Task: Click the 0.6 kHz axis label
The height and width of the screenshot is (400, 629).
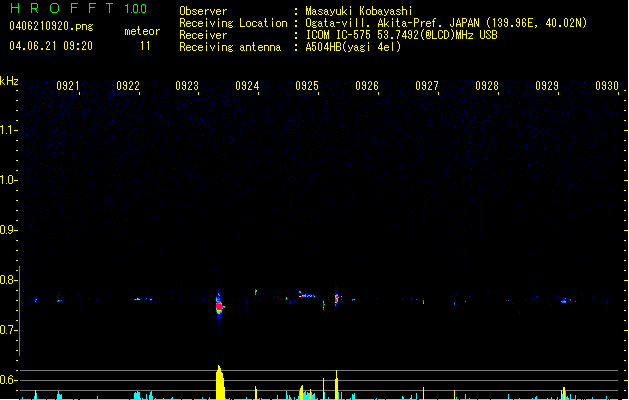Action: [x=7, y=380]
